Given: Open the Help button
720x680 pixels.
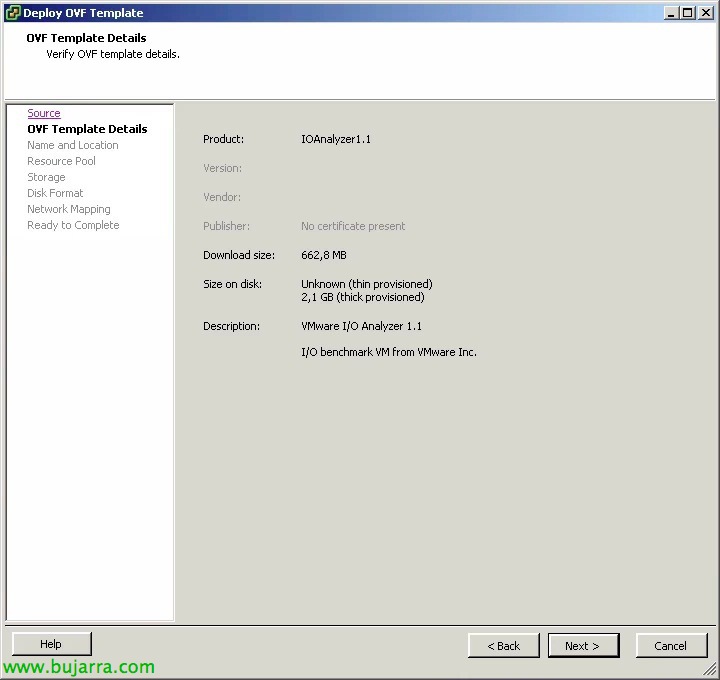Looking at the screenshot, I should (x=51, y=644).
